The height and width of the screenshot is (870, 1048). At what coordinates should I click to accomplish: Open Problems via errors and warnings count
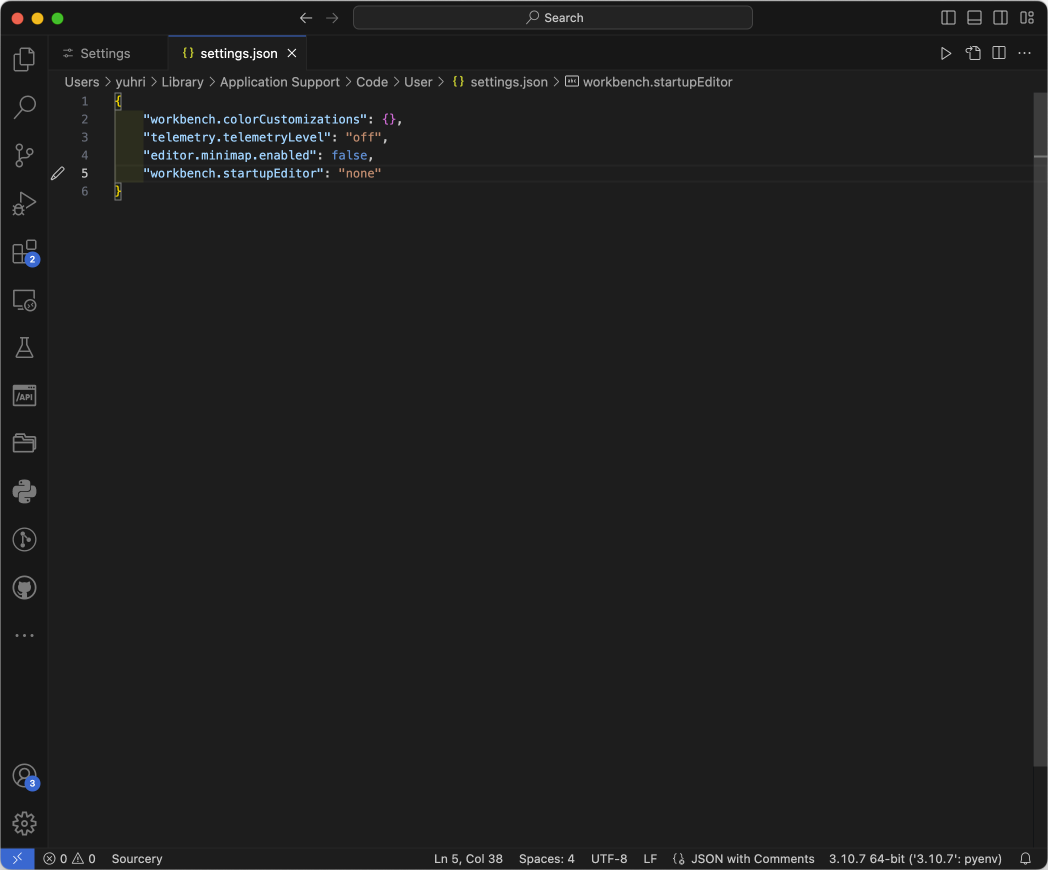[70, 859]
